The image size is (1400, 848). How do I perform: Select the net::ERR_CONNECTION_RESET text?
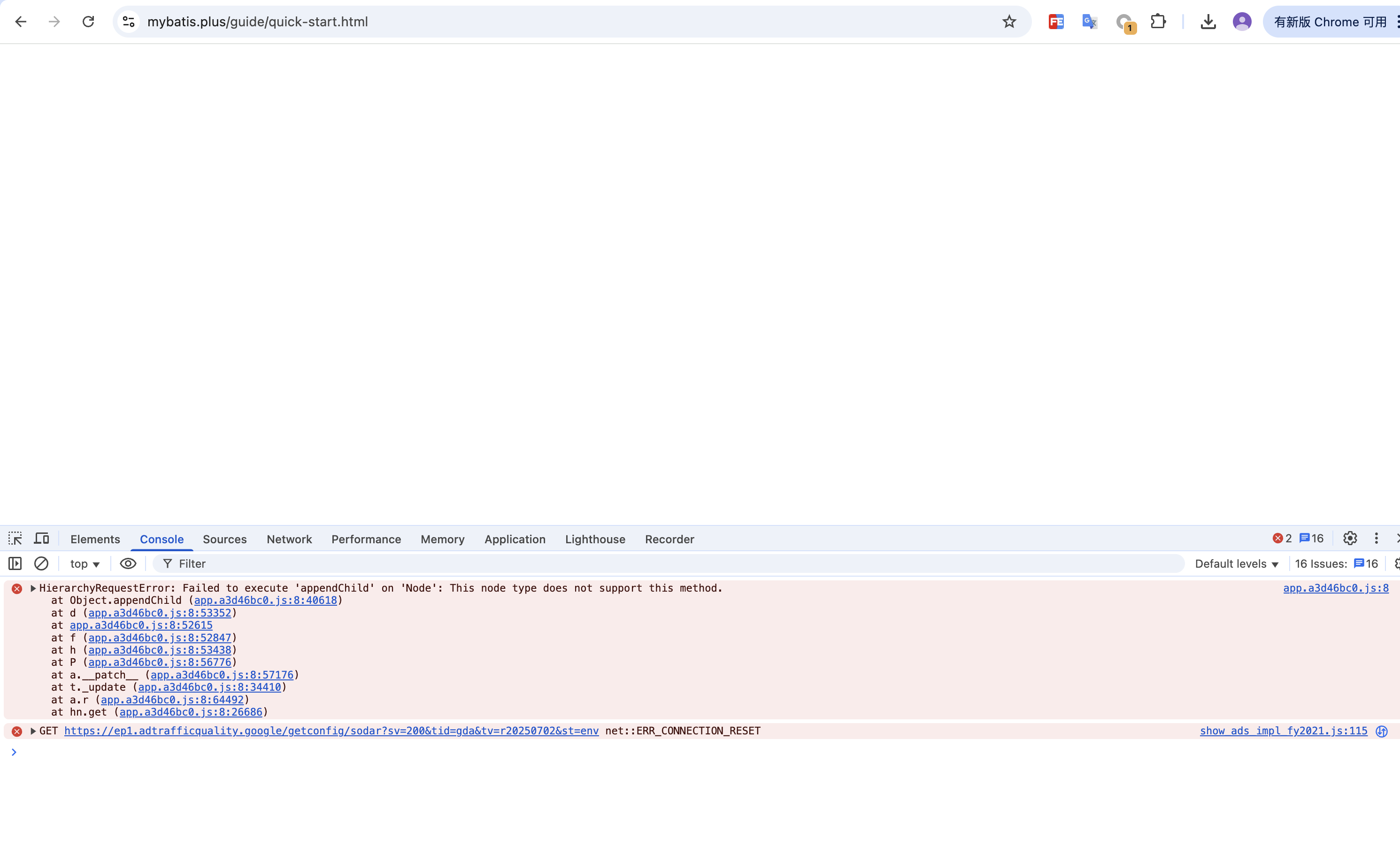click(x=682, y=731)
